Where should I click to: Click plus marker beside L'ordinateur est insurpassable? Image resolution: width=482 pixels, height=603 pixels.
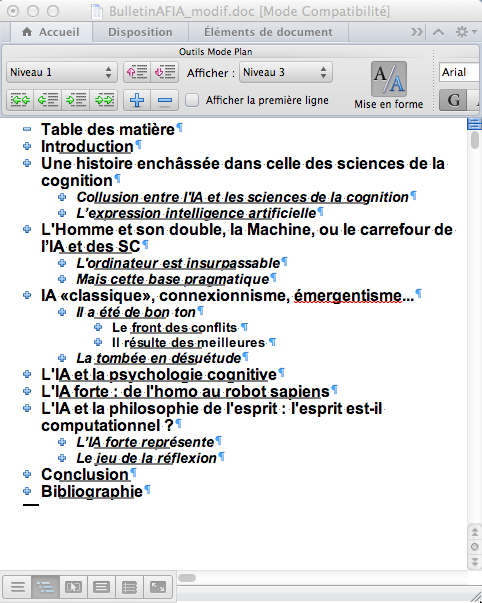(62, 263)
